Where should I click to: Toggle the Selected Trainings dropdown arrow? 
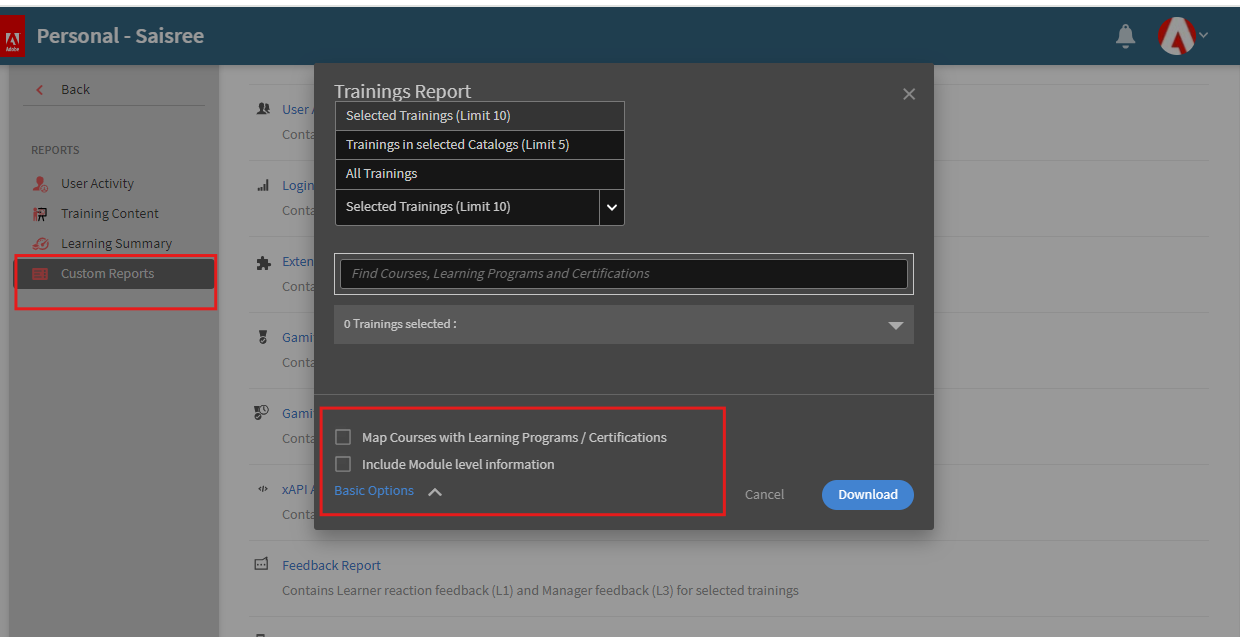click(x=611, y=207)
